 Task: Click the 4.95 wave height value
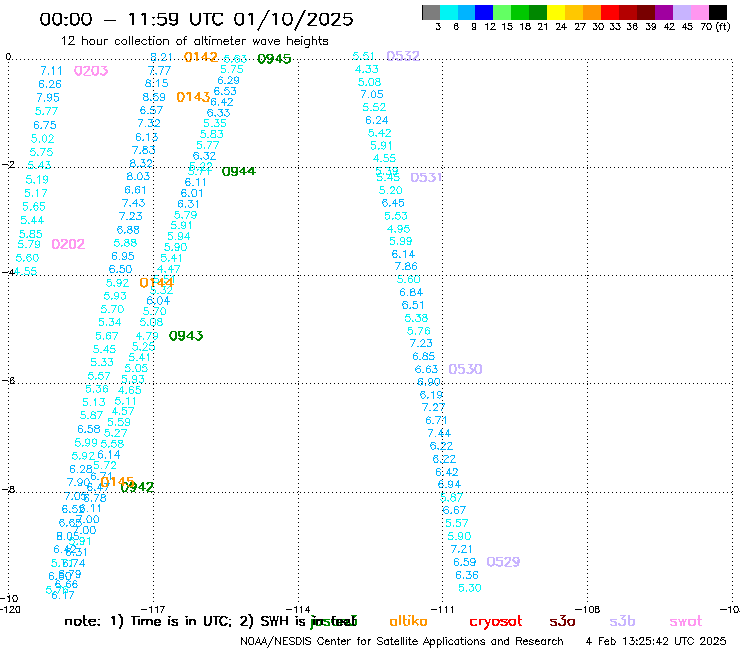(399, 229)
